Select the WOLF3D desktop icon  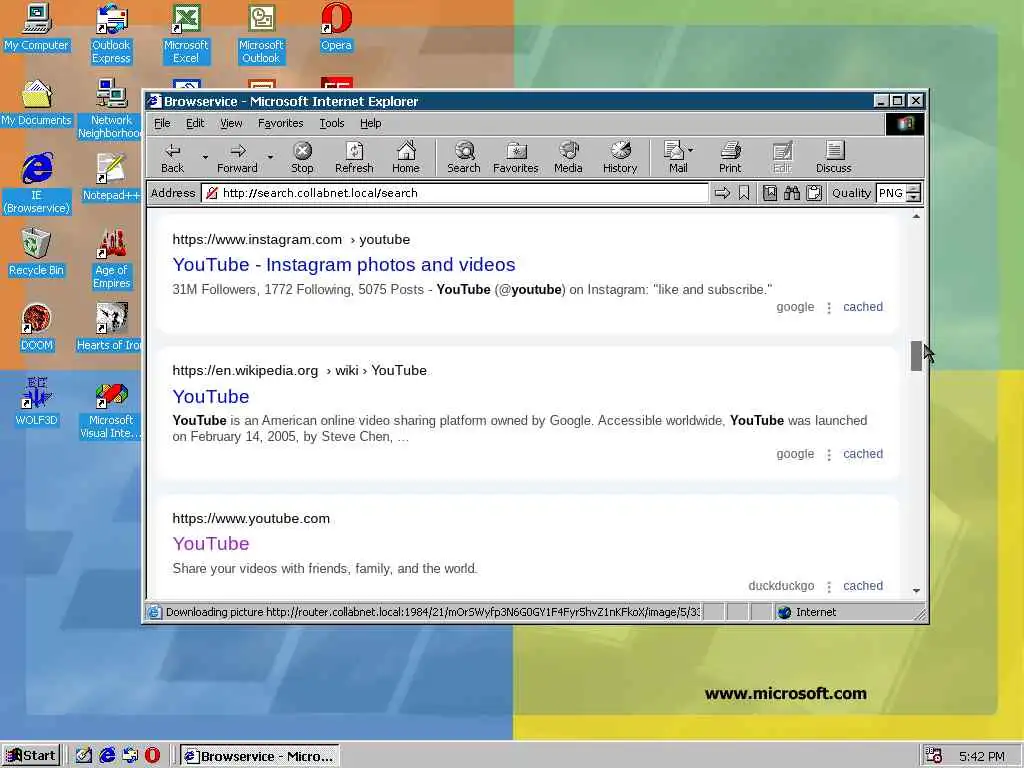click(37, 402)
